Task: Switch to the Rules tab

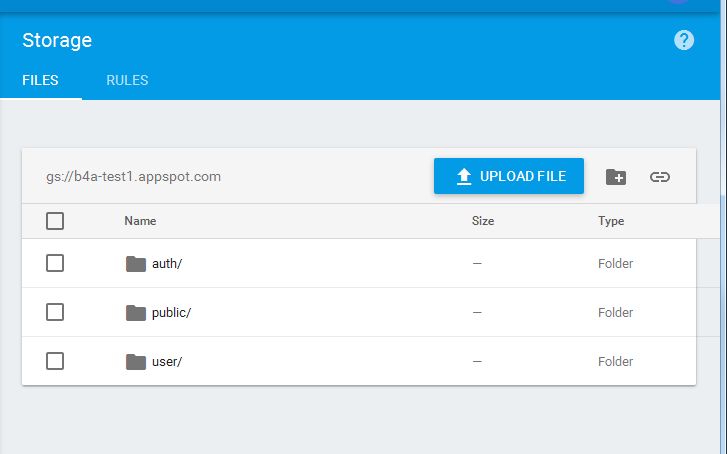Action: pos(127,80)
